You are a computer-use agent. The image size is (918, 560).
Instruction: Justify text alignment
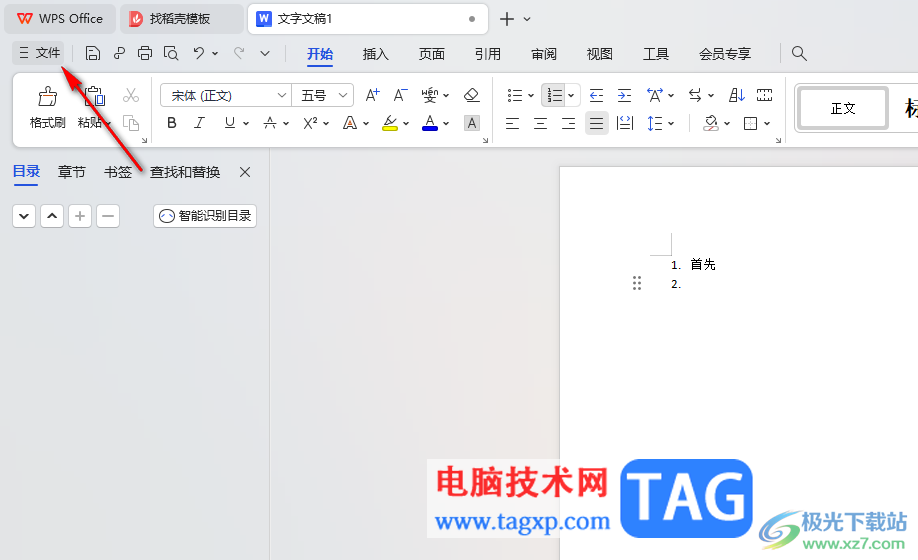click(597, 123)
